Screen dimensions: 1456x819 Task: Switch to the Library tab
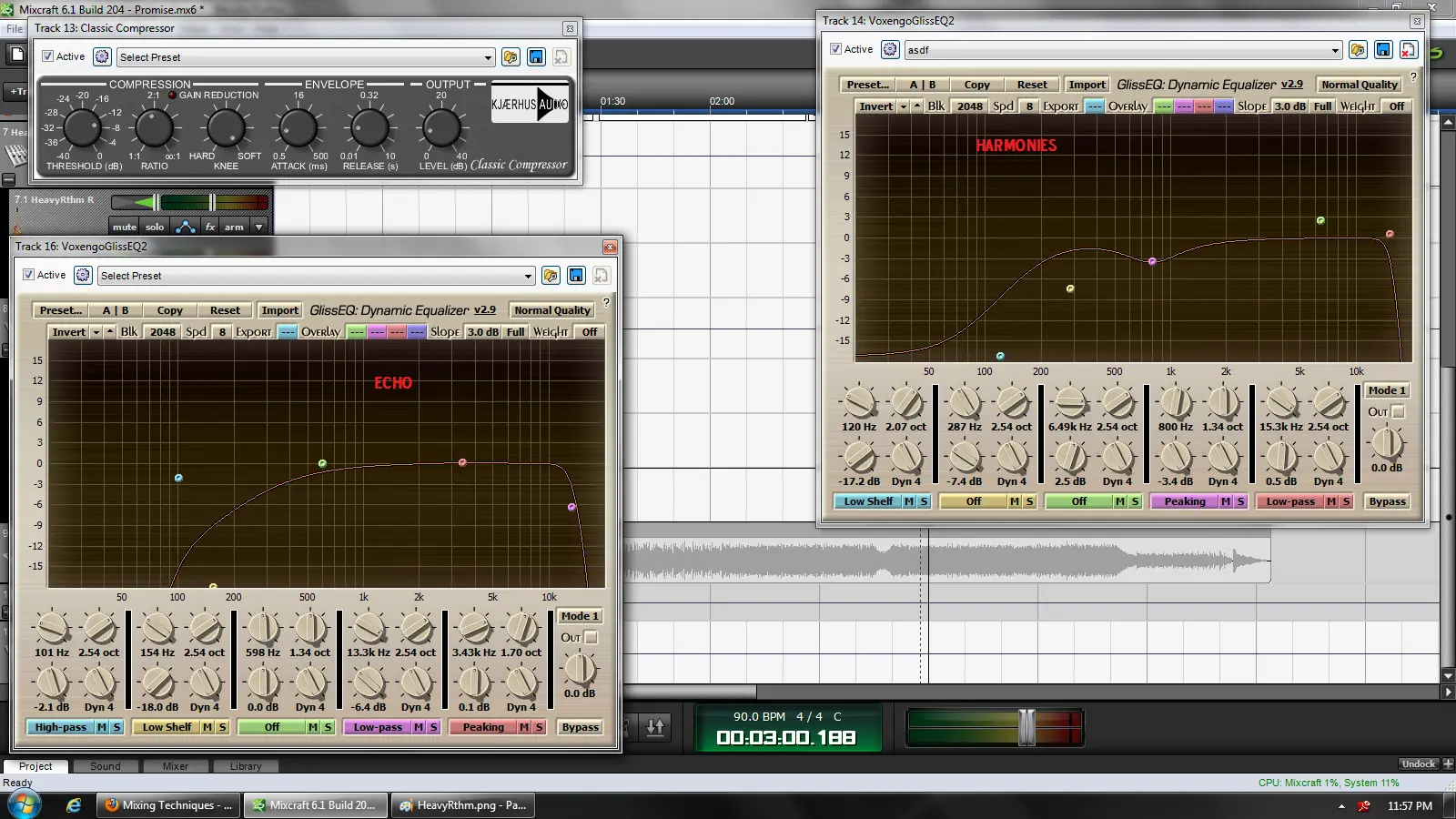[246, 766]
